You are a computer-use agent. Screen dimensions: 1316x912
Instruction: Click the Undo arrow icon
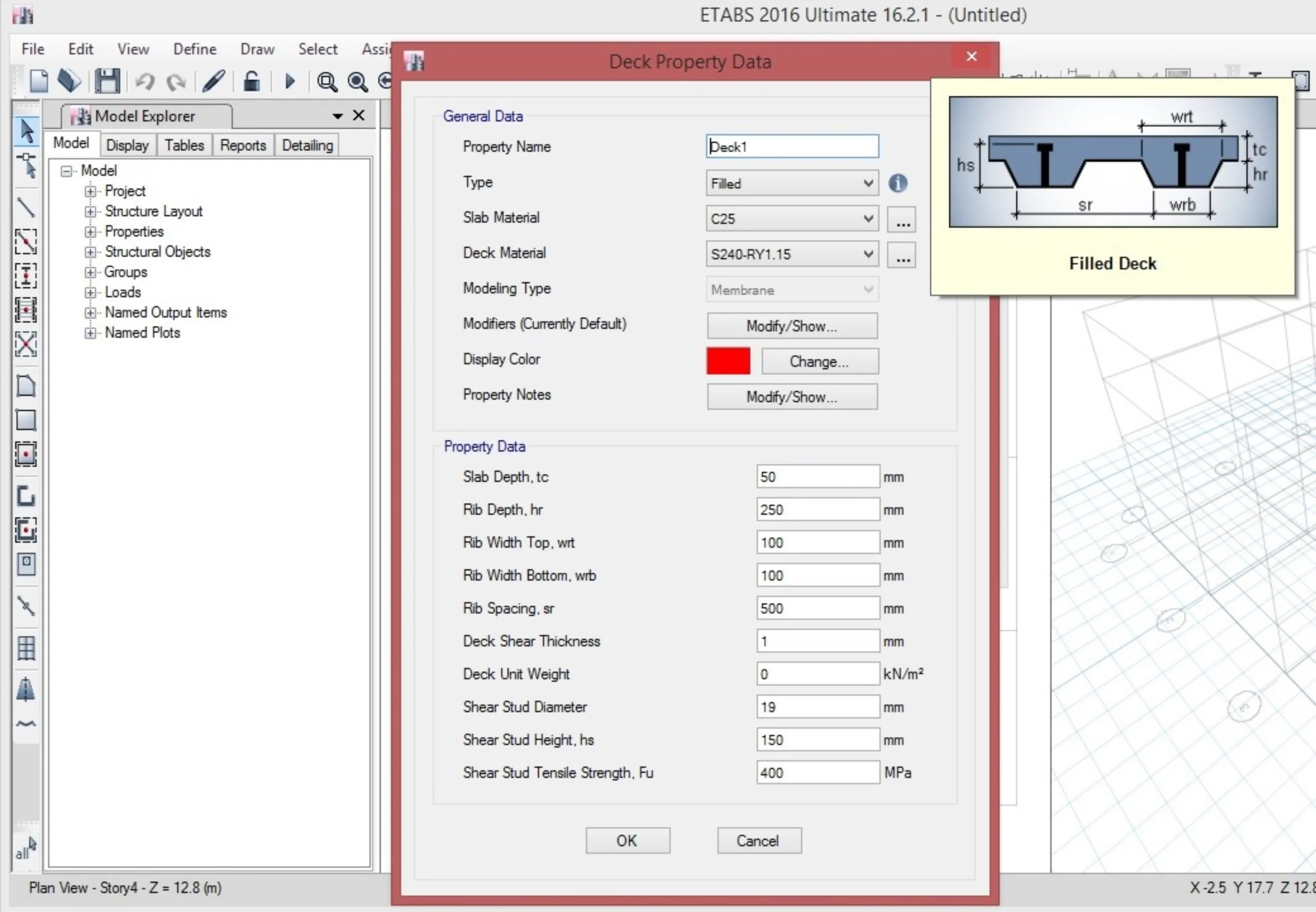tap(145, 82)
